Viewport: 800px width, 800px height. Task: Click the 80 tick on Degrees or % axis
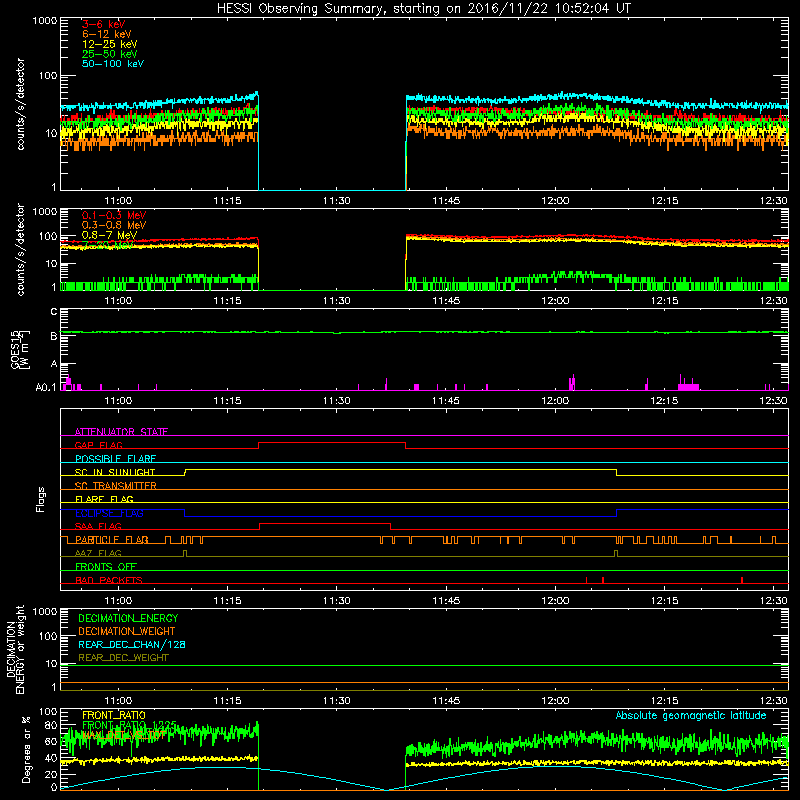pyautogui.click(x=51, y=724)
